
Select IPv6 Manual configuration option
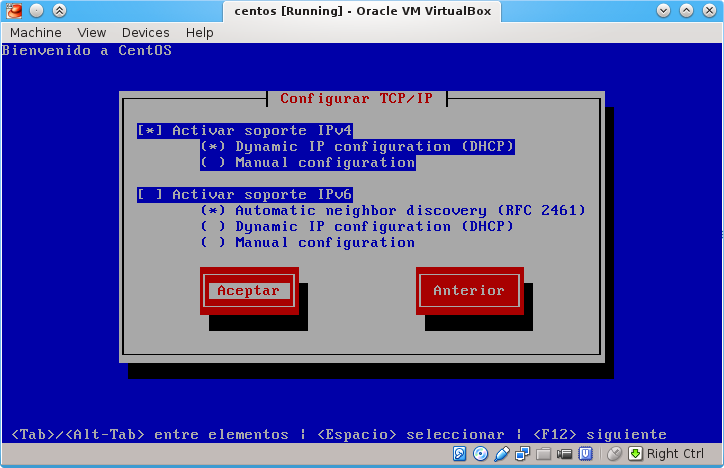(x=308, y=243)
